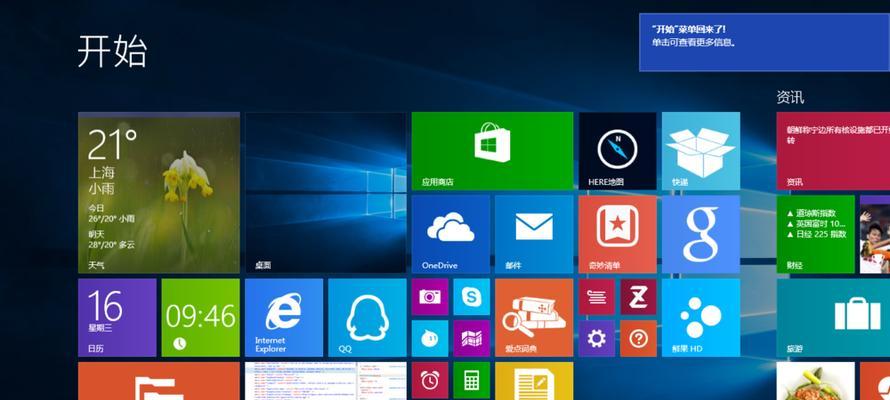Open the QQ penguin tile
This screenshot has width=890, height=400.
coord(367,318)
